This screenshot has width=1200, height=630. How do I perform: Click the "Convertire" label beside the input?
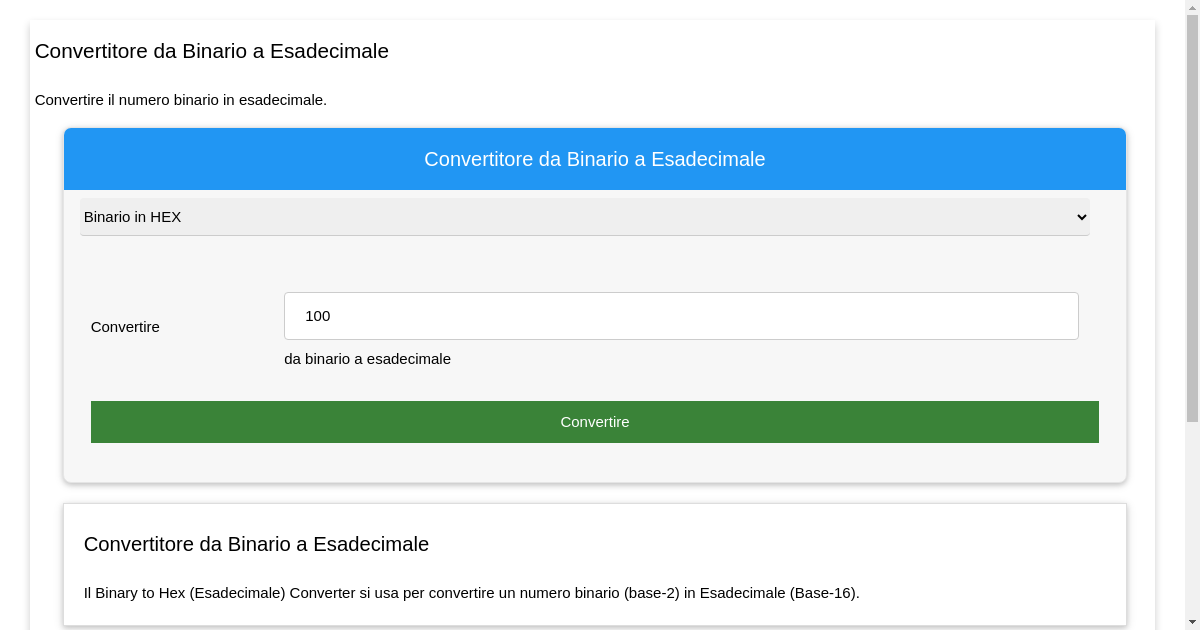tap(124, 327)
